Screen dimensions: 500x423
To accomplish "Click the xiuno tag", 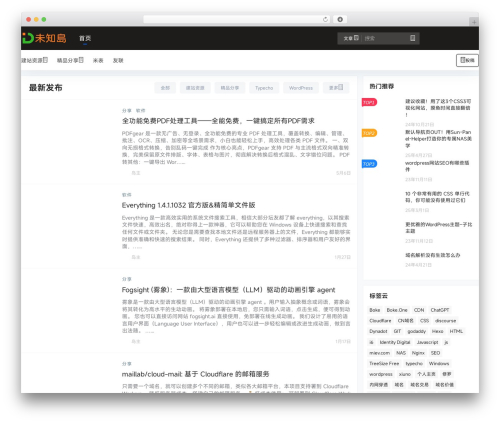I will 405,374.
